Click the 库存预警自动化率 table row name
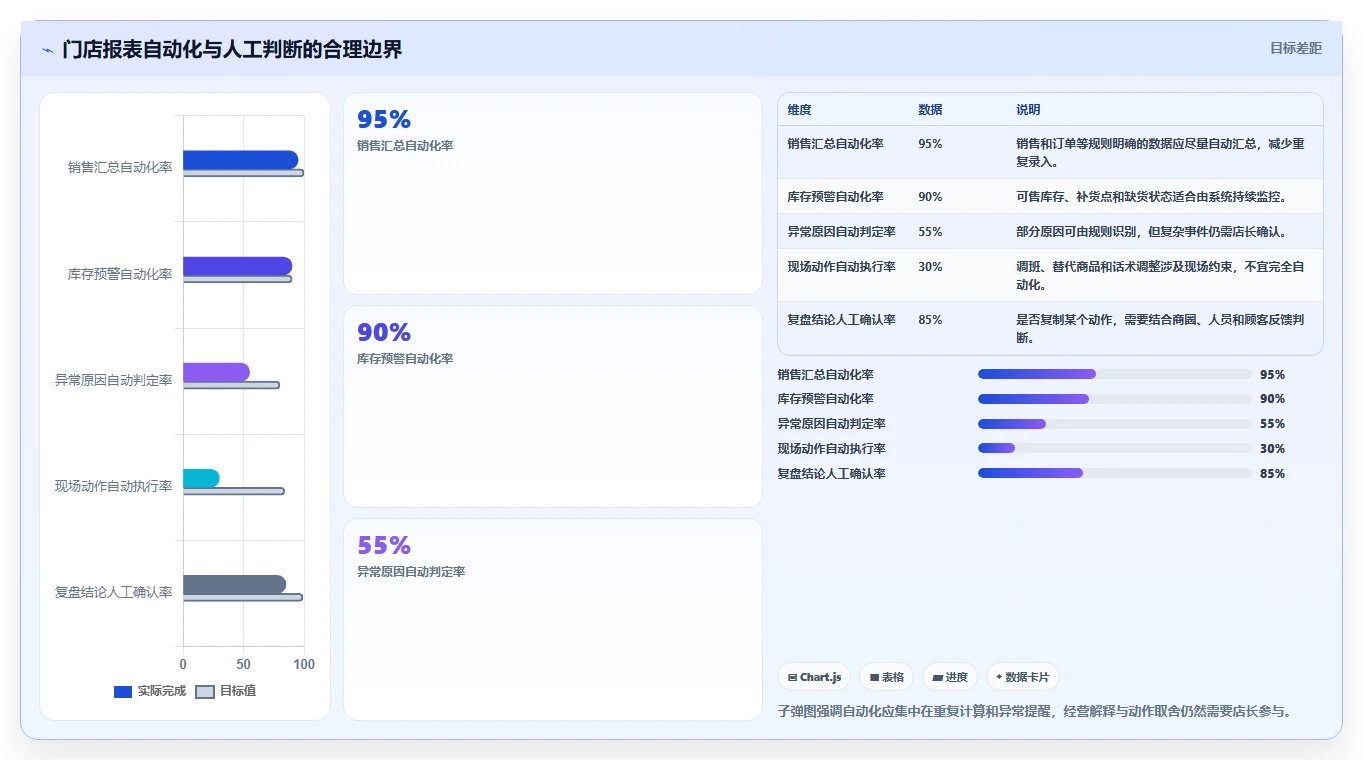 (835, 197)
